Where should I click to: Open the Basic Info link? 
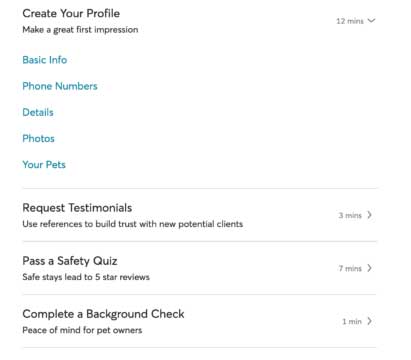[x=45, y=60]
